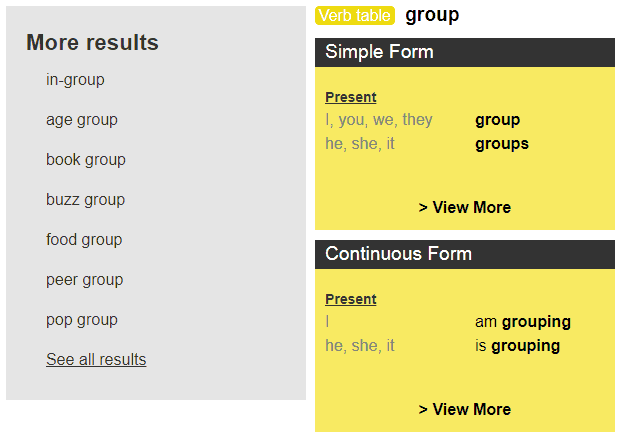Expand View More under Simple Form
Image resolution: width=622 pixels, height=442 pixels.
pos(464,208)
